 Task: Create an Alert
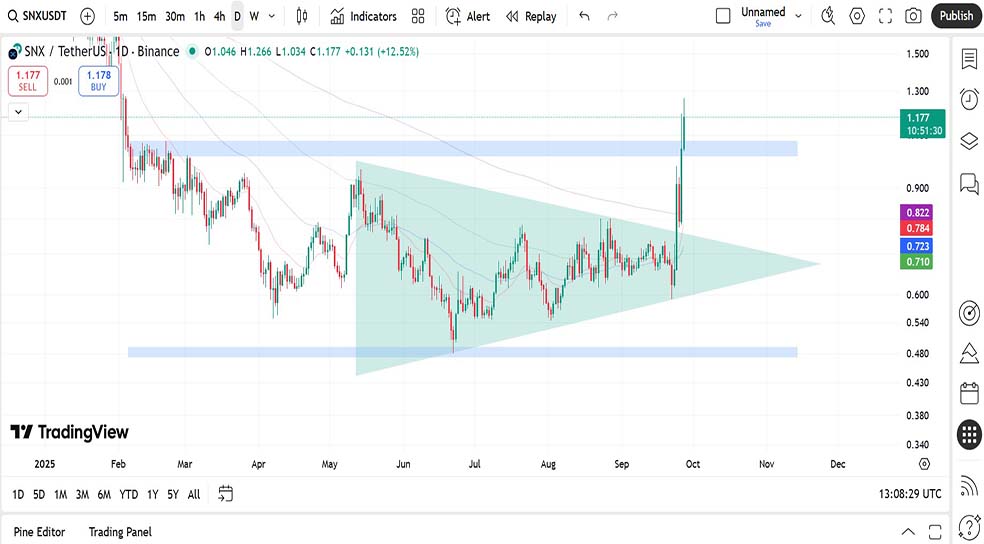click(x=468, y=16)
